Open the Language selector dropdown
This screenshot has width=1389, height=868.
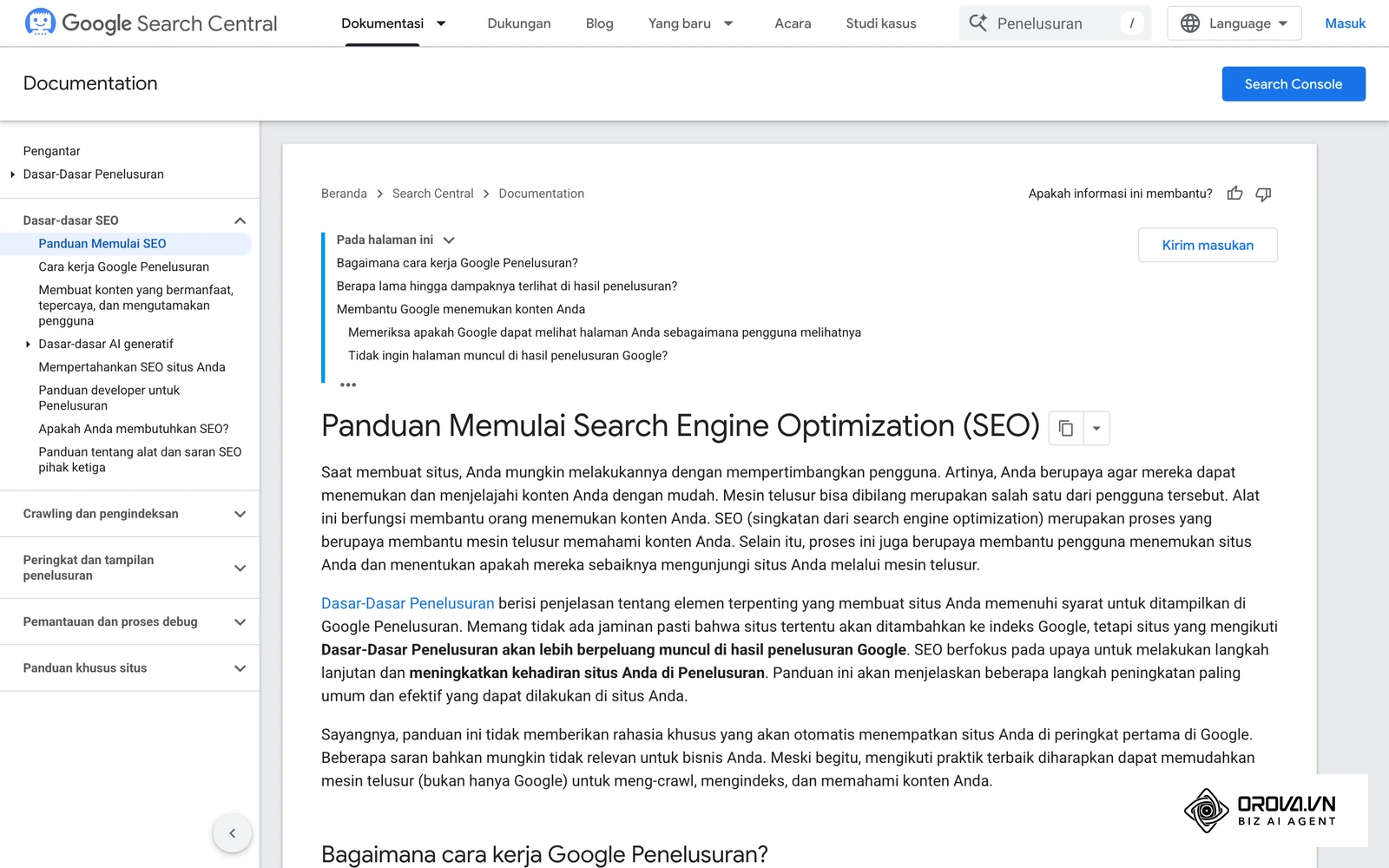click(x=1234, y=23)
